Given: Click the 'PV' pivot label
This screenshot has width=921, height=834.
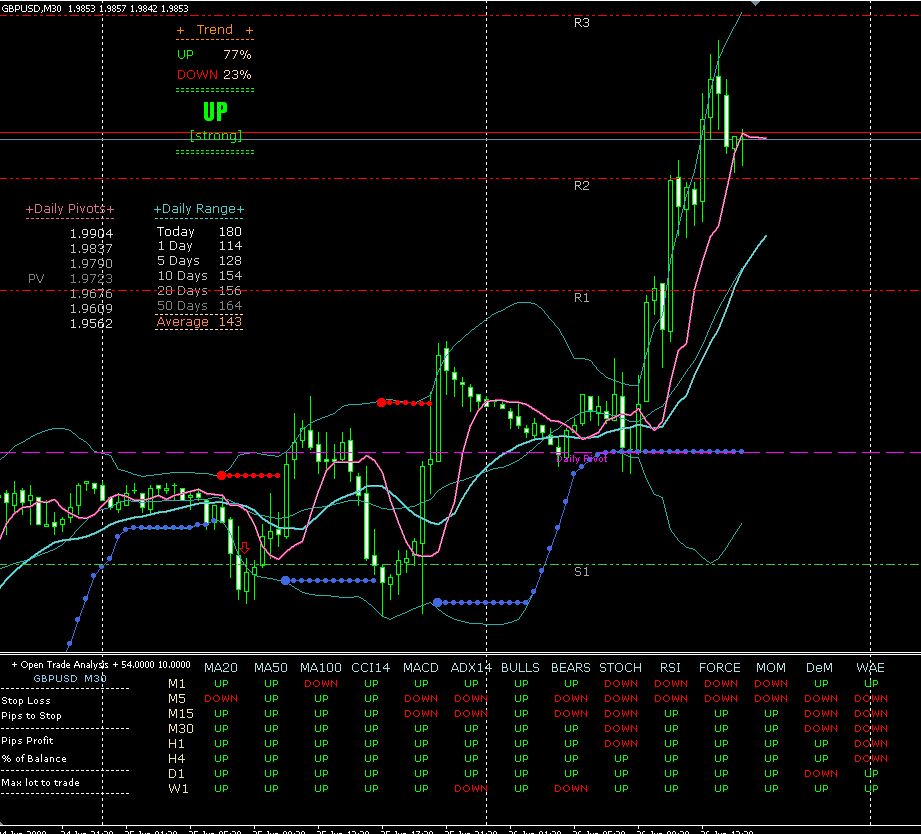Looking at the screenshot, I should pyautogui.click(x=36, y=278).
